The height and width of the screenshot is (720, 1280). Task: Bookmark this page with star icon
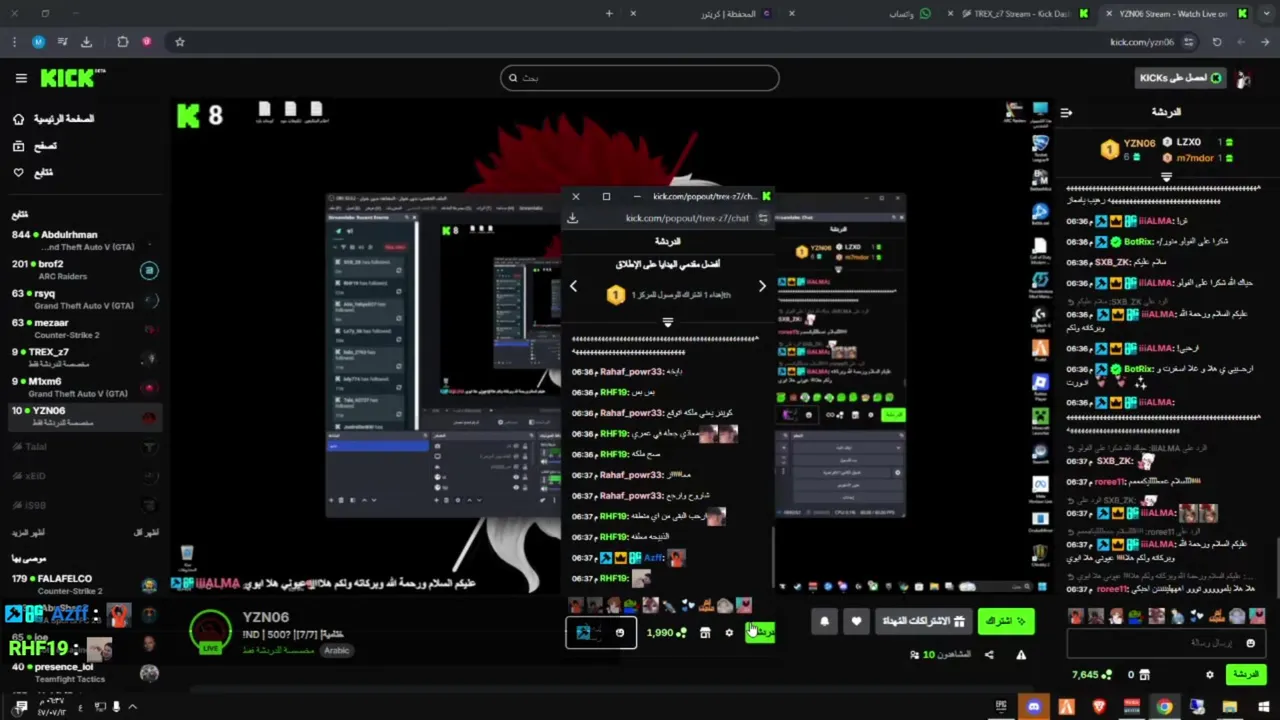click(180, 42)
